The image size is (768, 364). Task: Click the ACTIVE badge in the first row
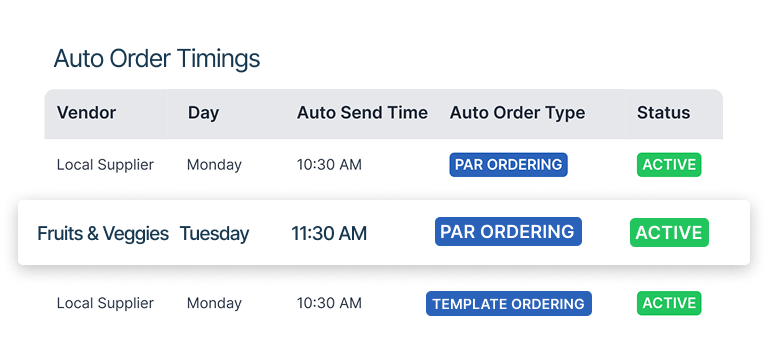[x=669, y=165]
